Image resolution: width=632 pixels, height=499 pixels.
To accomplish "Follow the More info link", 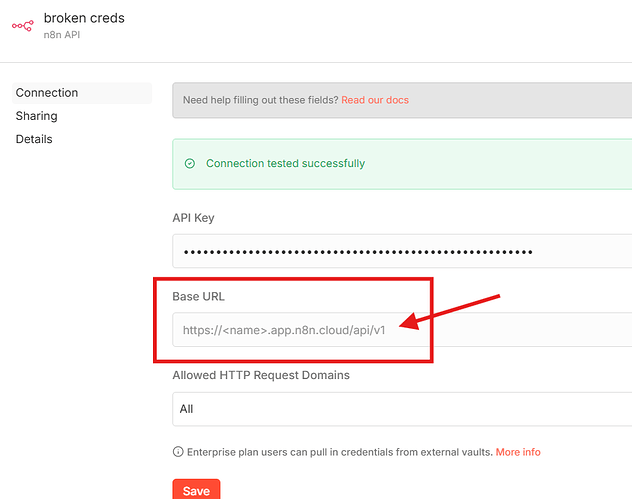I will click(518, 452).
